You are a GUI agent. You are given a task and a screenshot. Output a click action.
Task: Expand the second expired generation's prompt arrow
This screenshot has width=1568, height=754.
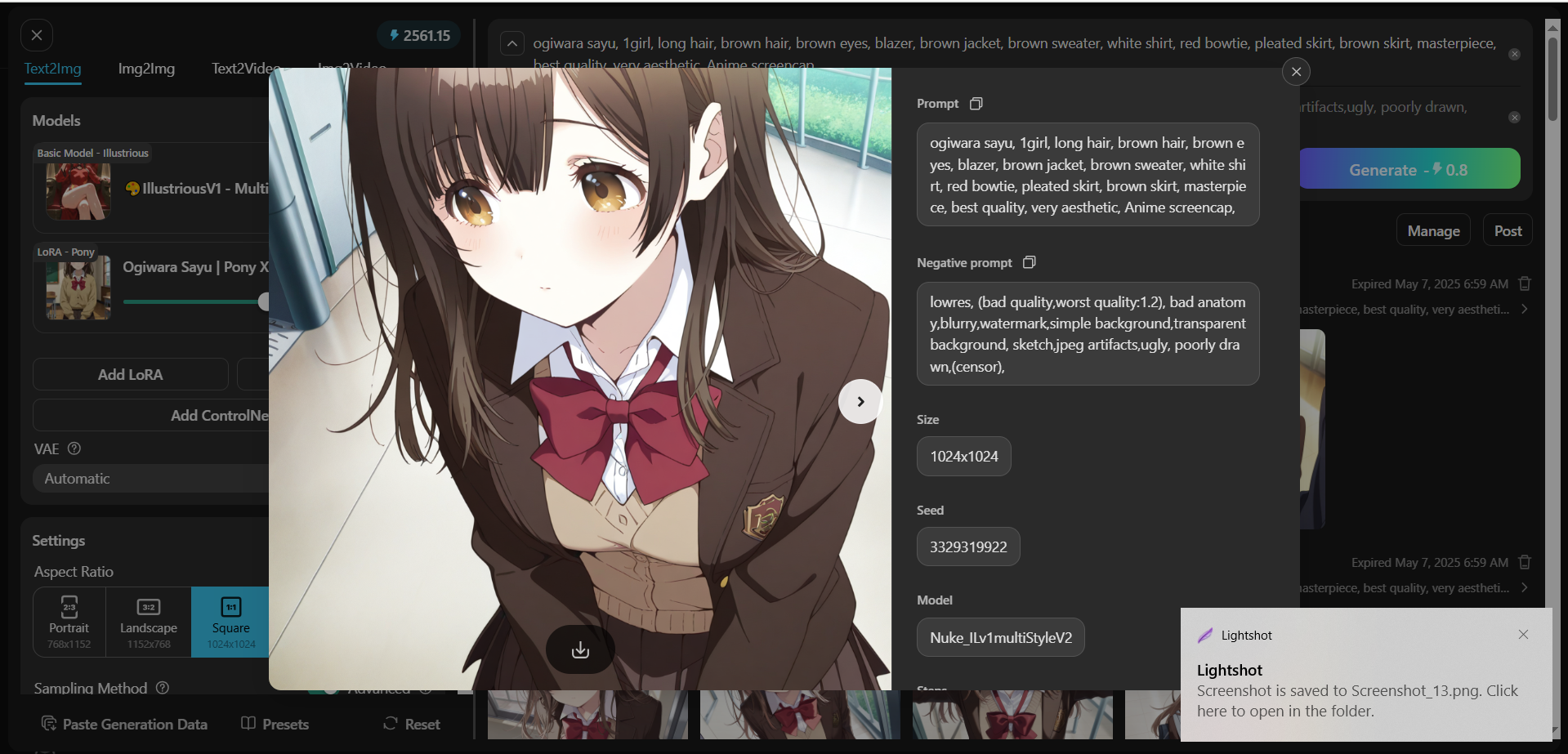1524,587
